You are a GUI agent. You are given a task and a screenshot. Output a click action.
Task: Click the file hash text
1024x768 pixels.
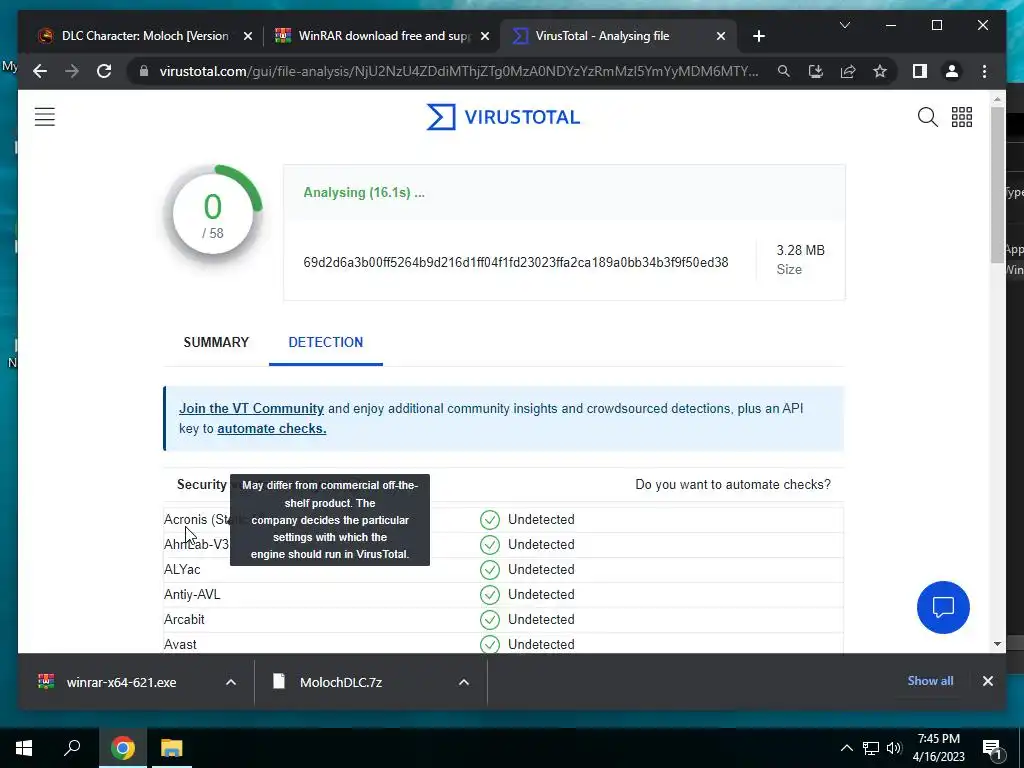coord(515,262)
